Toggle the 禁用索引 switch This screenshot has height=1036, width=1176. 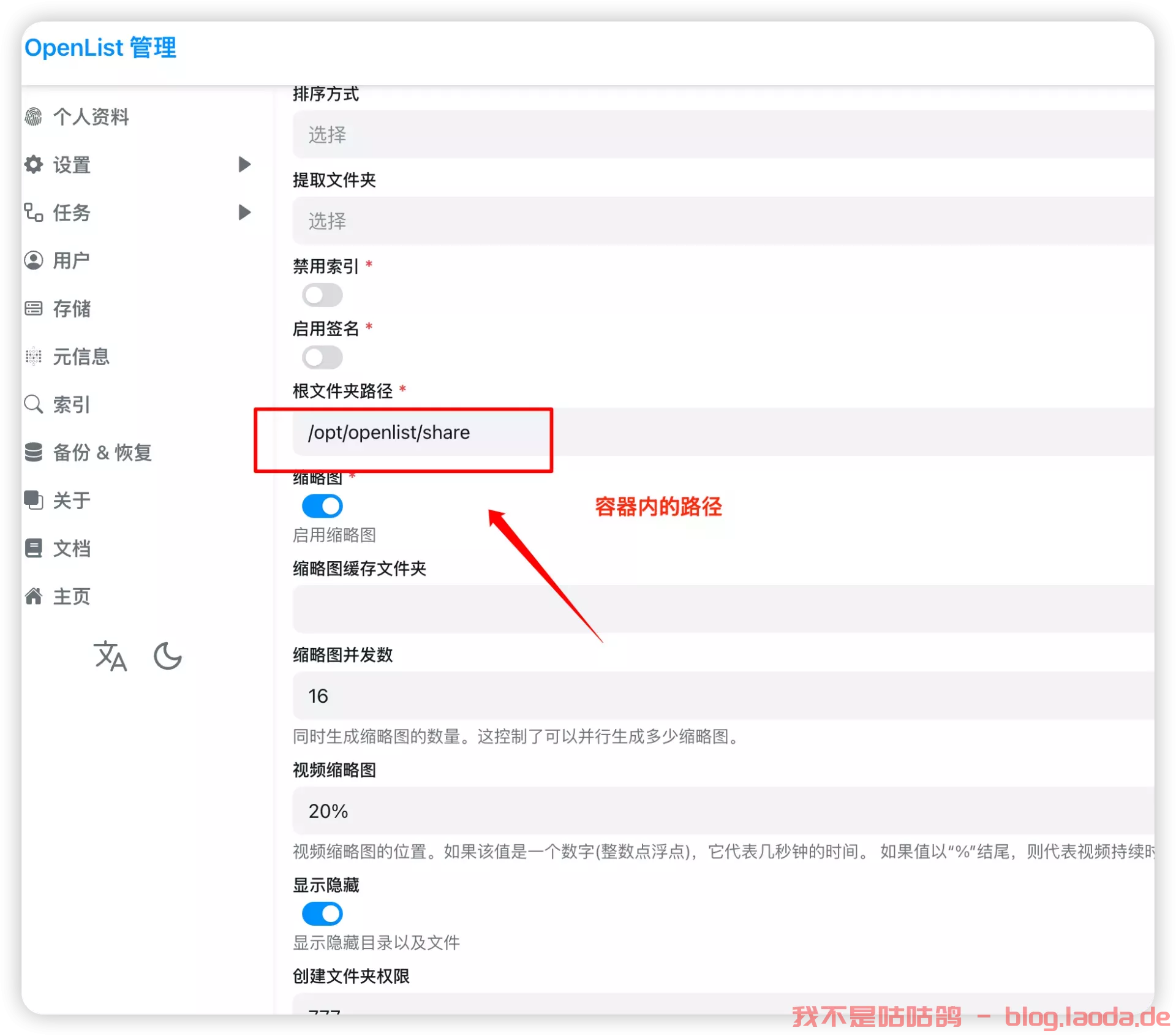point(322,295)
